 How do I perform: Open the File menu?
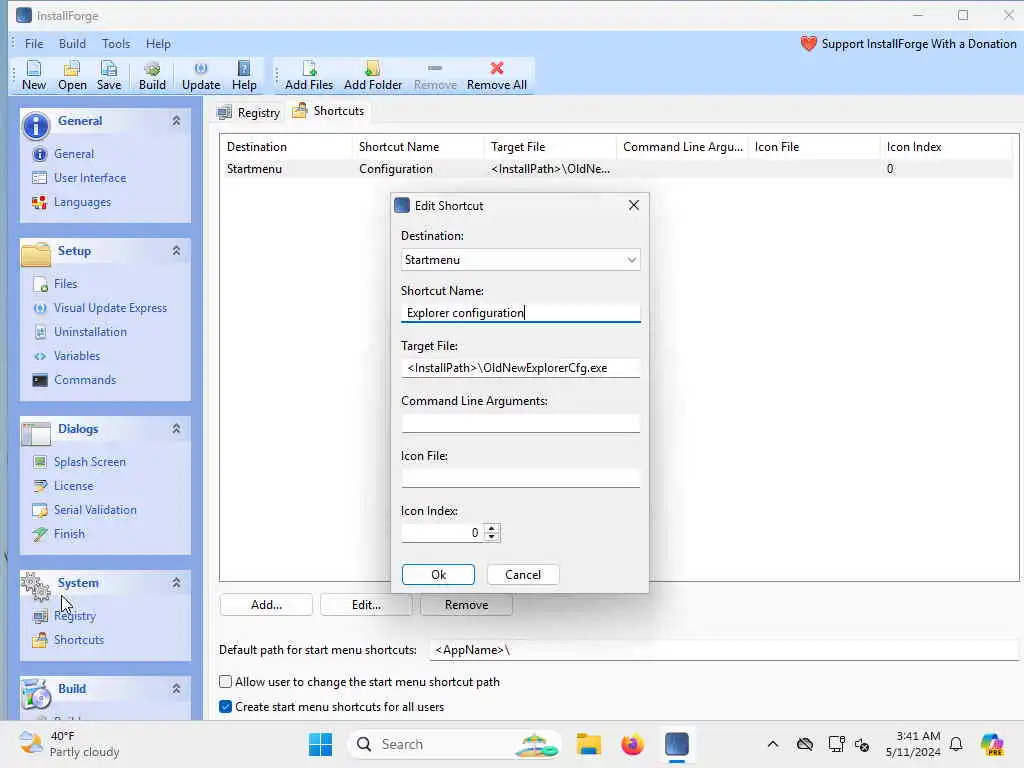point(34,44)
